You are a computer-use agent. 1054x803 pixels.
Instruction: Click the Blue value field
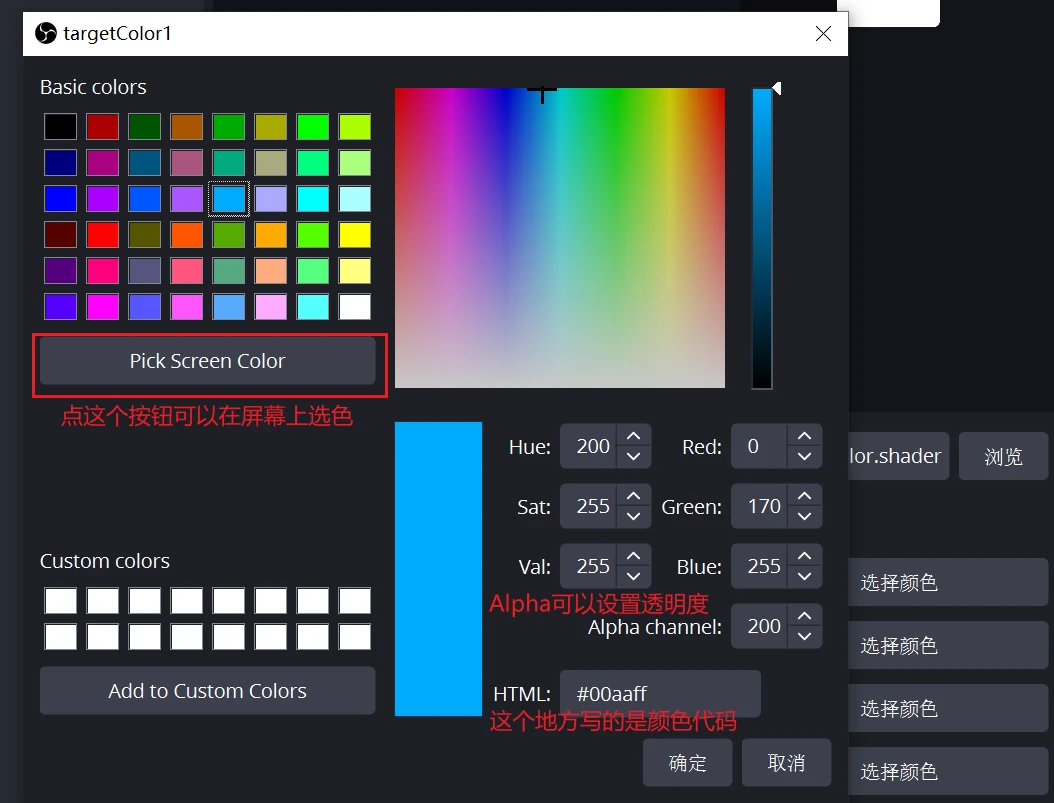761,566
